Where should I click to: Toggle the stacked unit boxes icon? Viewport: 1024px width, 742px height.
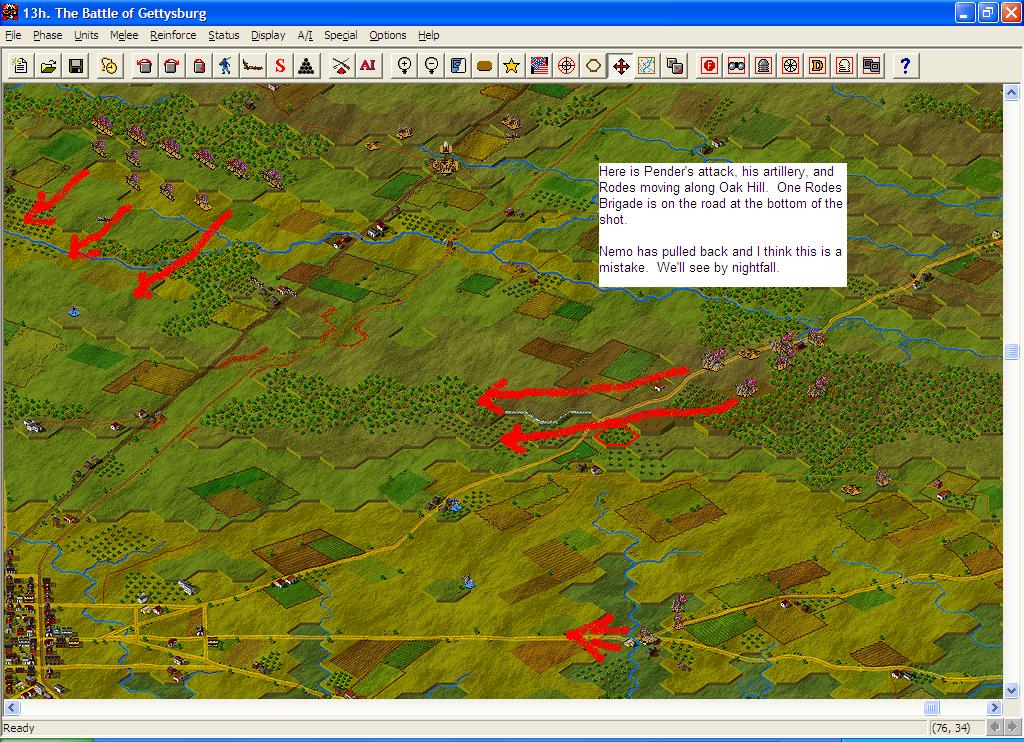click(x=871, y=65)
